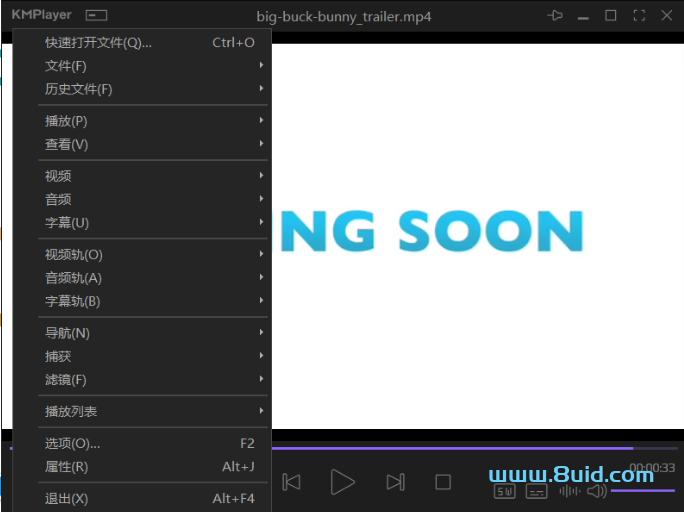Click the big-buck-bunny_trailer.mp4 title text
The height and width of the screenshot is (512, 684).
click(x=344, y=17)
